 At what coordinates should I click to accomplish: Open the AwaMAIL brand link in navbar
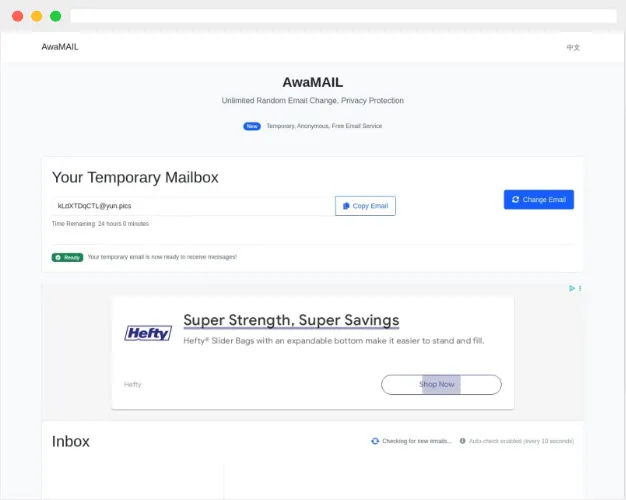coord(60,47)
